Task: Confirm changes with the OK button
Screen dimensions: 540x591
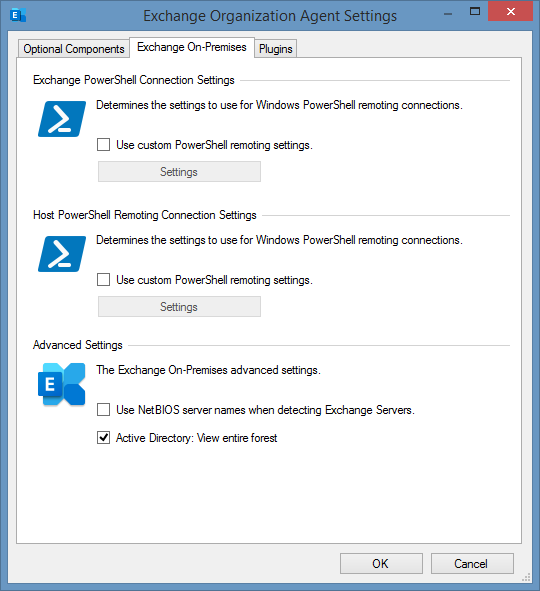Action: (x=381, y=563)
